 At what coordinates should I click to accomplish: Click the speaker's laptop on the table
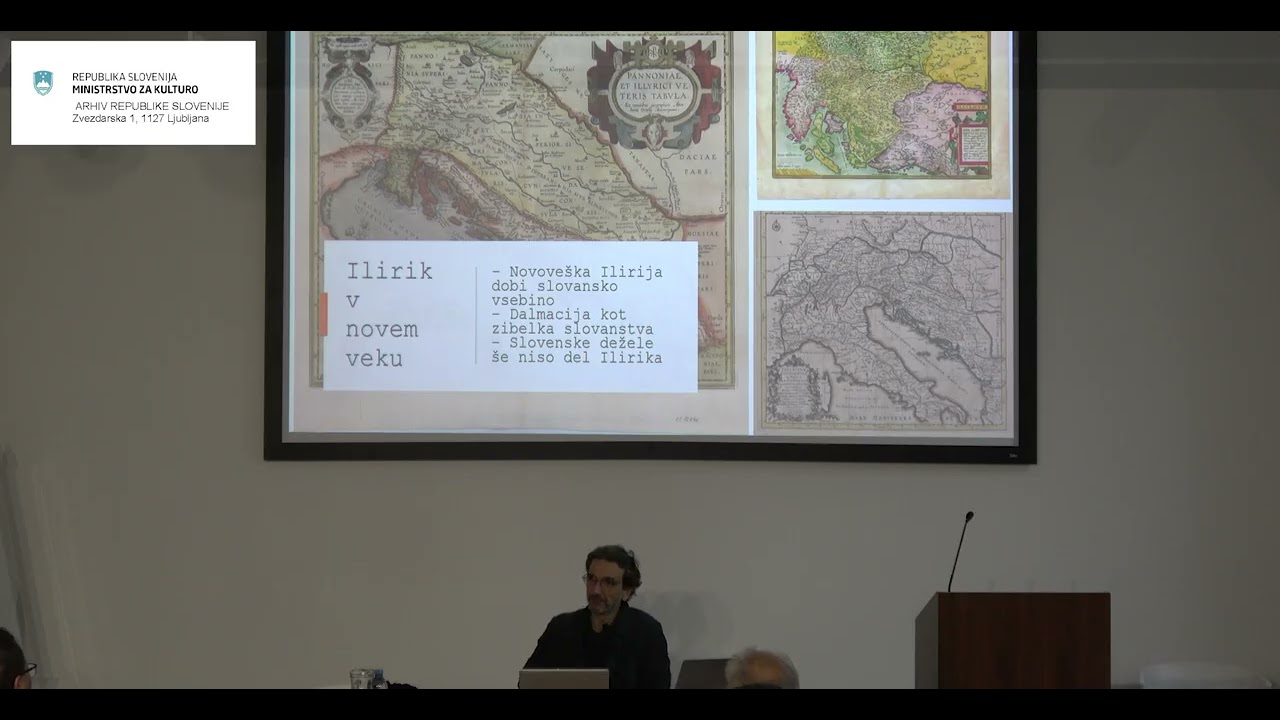(563, 678)
